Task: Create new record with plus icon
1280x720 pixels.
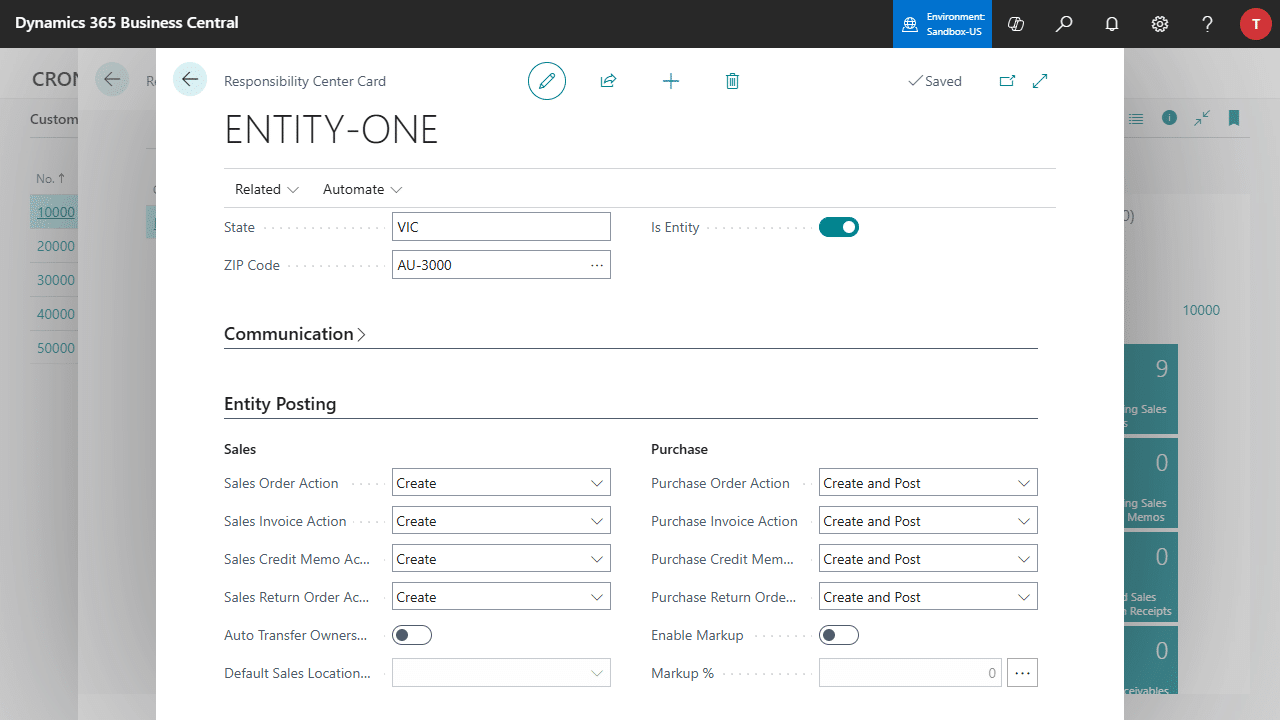Action: (671, 81)
